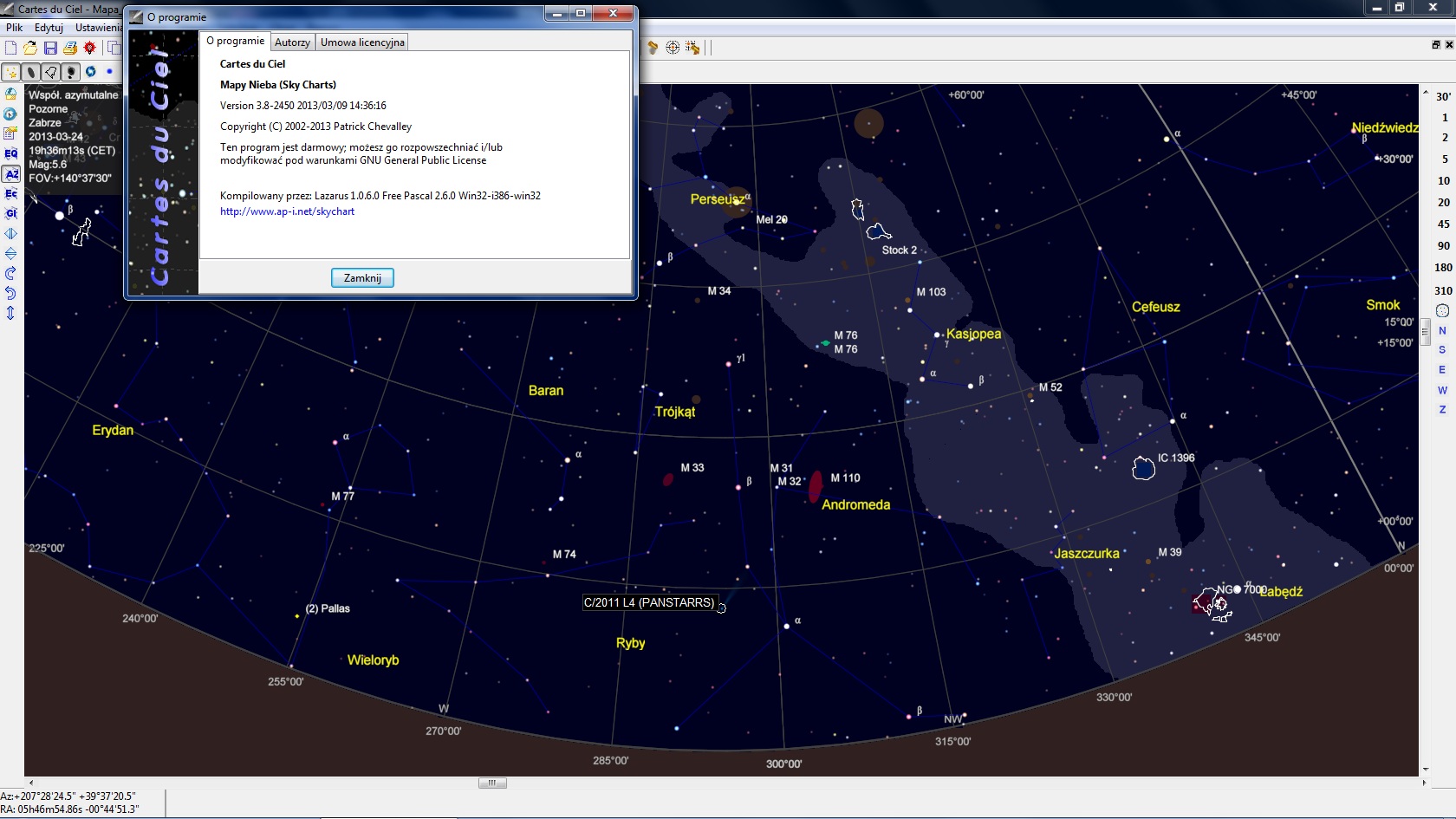Rotate the chart clockwise arrow icon
The width and height of the screenshot is (1456, 819).
tap(10, 273)
